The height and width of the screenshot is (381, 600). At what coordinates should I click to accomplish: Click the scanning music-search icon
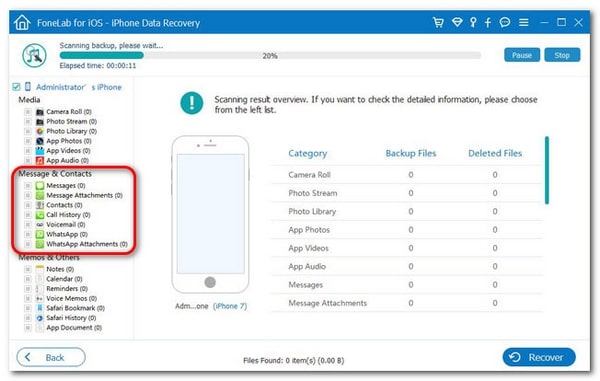point(34,55)
